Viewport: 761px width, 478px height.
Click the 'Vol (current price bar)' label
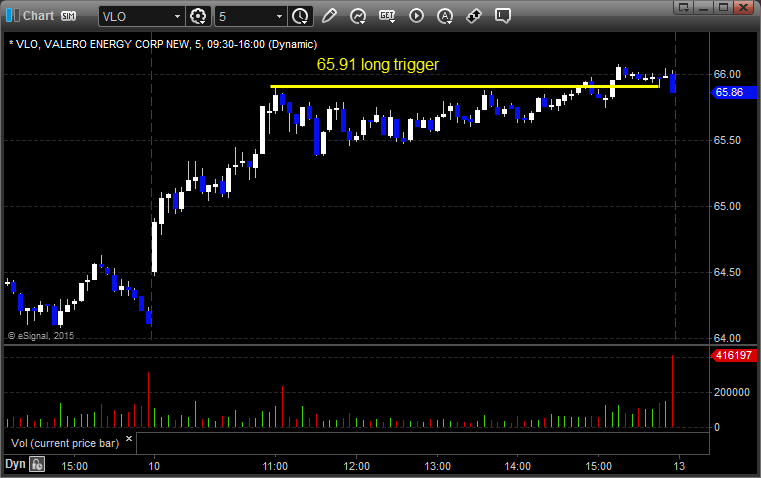click(65, 443)
